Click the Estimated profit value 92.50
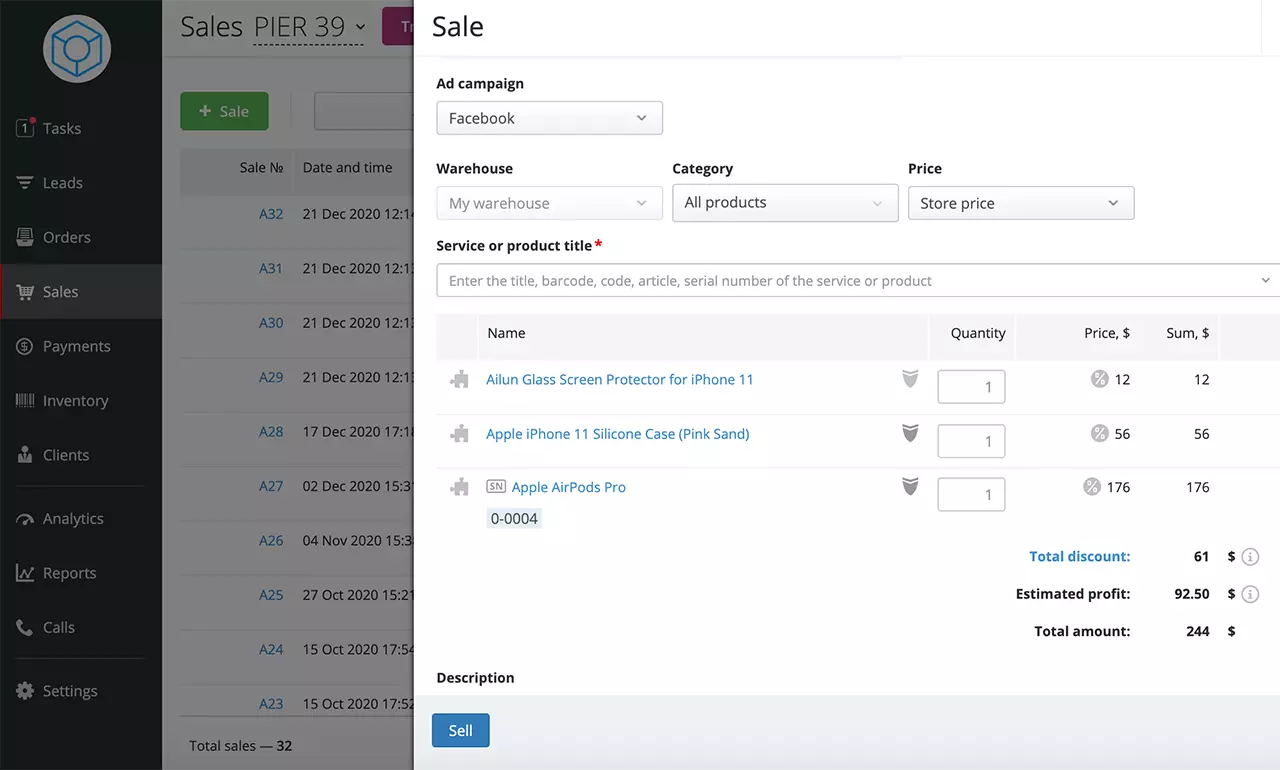The image size is (1280, 770). [x=1192, y=594]
